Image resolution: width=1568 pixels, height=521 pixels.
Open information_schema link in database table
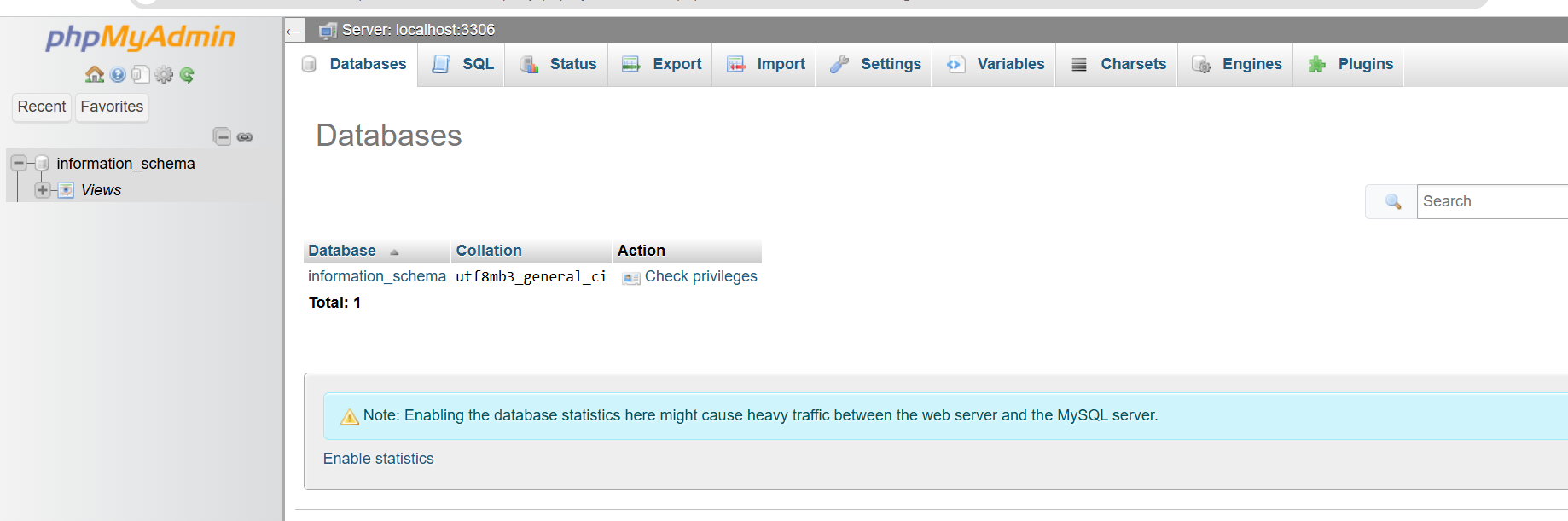[376, 276]
